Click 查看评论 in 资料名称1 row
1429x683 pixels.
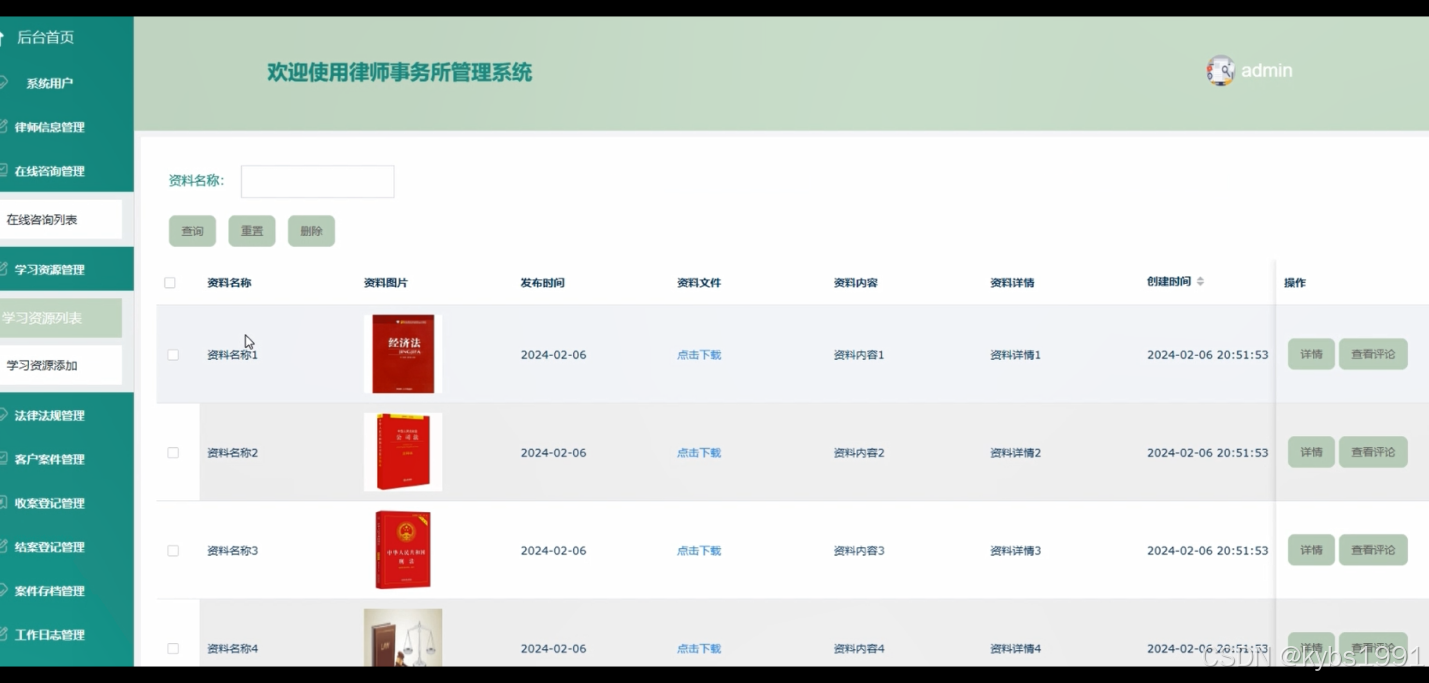[x=1373, y=354]
